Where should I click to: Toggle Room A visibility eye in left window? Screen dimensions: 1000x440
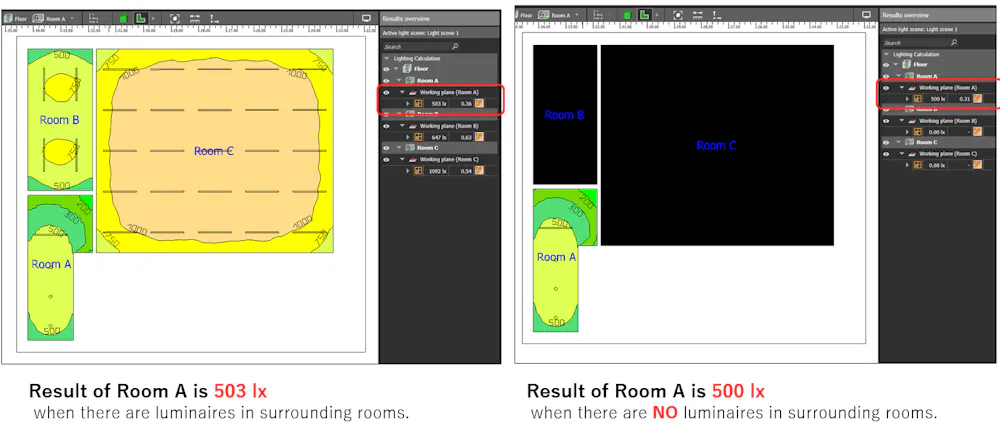pyautogui.click(x=386, y=81)
